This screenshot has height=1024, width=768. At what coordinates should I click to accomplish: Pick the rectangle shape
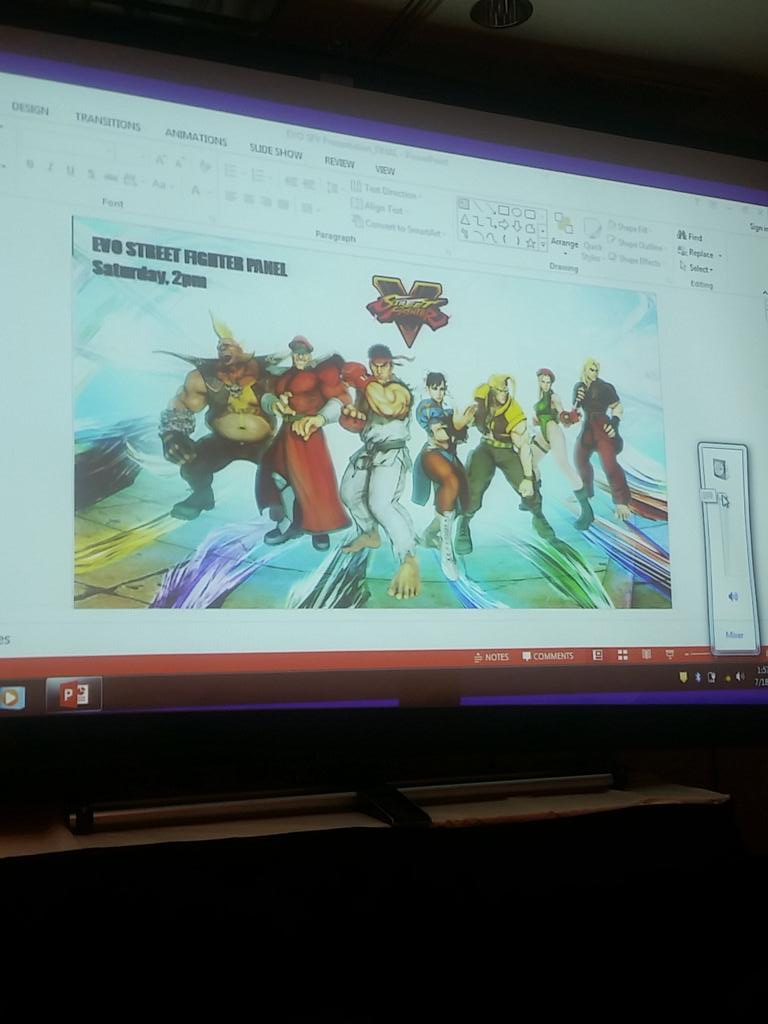504,211
